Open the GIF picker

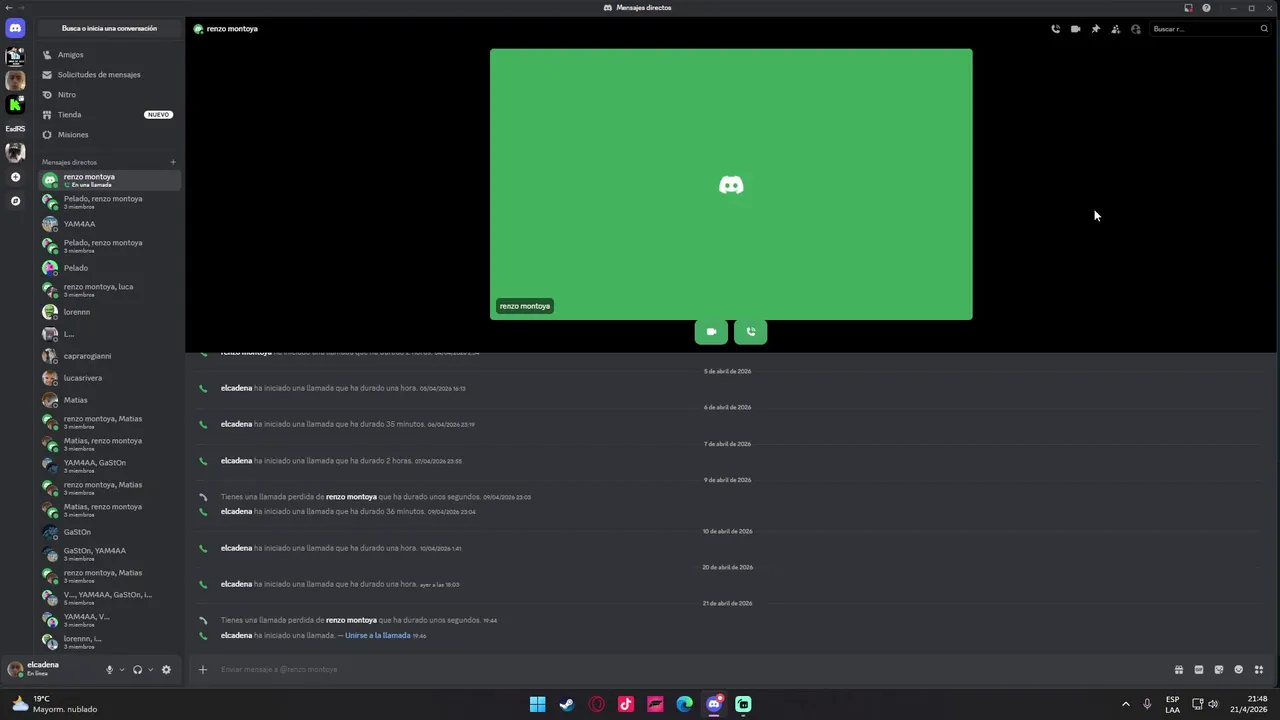point(1198,670)
